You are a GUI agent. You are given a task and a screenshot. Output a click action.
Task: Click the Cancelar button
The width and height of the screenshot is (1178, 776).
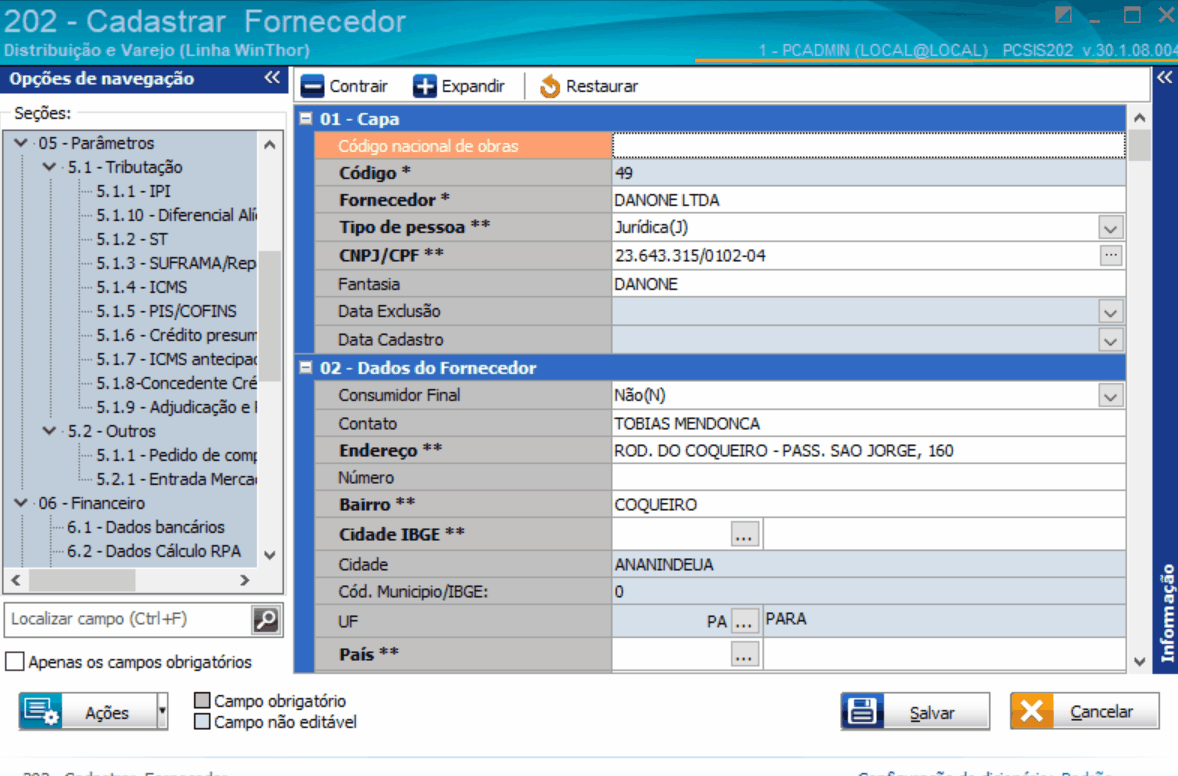click(1085, 711)
